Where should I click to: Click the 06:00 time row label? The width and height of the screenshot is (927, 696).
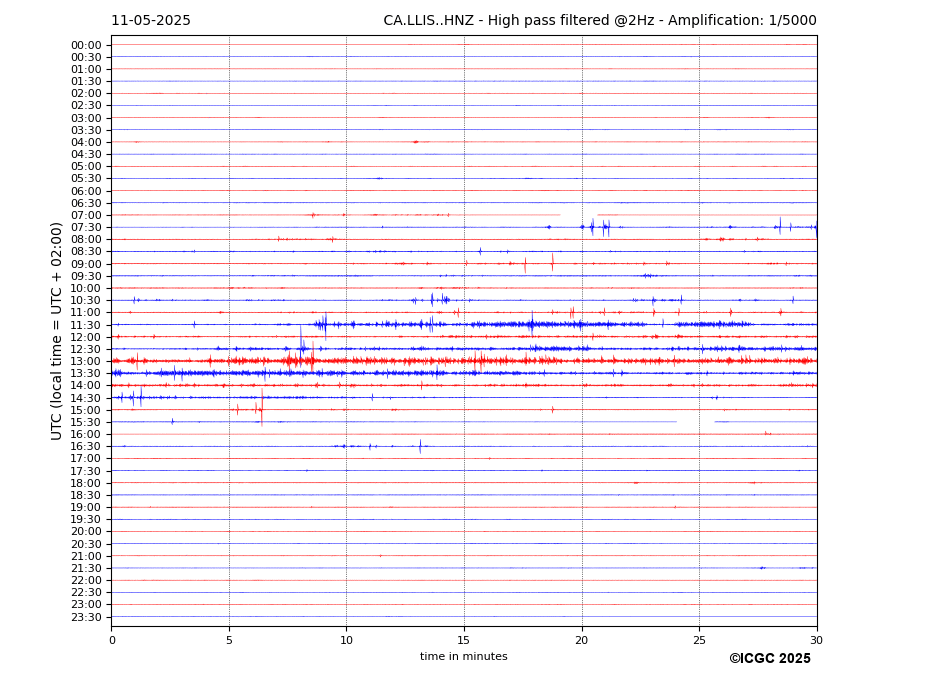86,191
